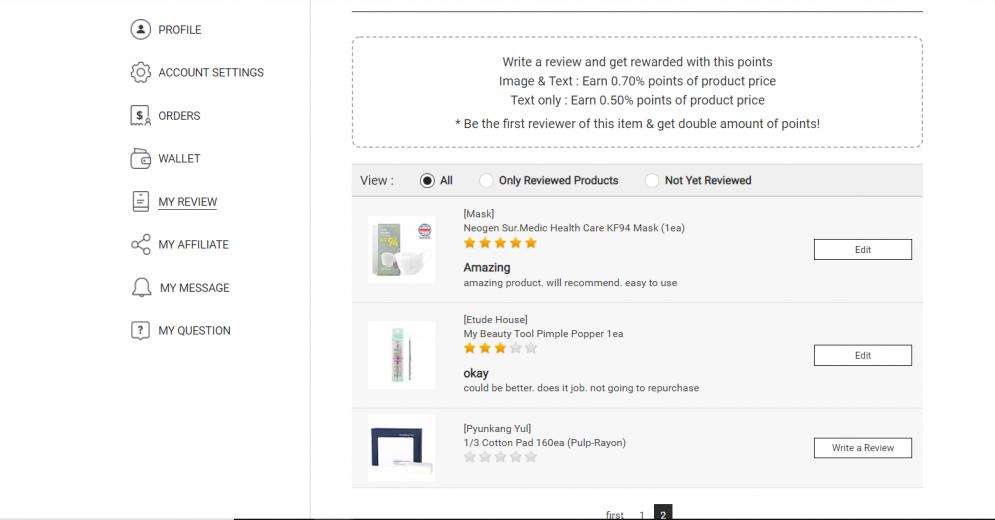Open the KF94 Mask product thumbnail
The height and width of the screenshot is (520, 995).
[401, 249]
